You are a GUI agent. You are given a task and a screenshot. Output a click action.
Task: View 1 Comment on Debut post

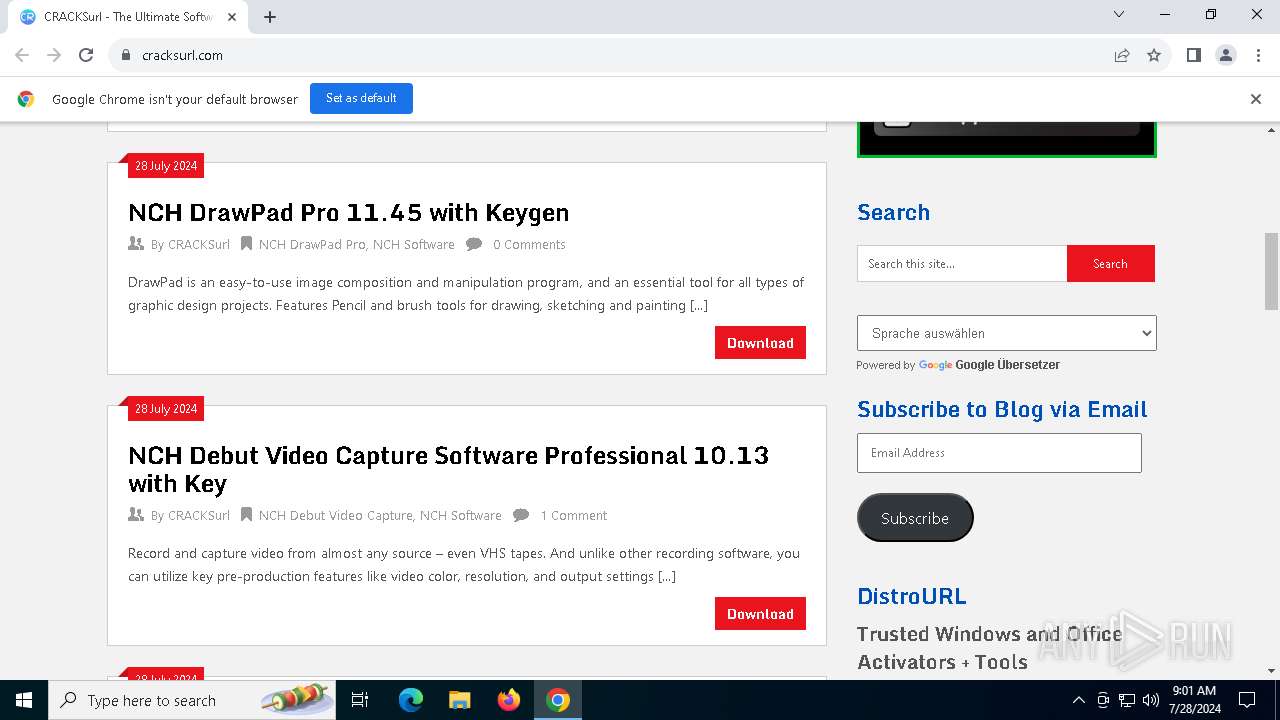[574, 515]
